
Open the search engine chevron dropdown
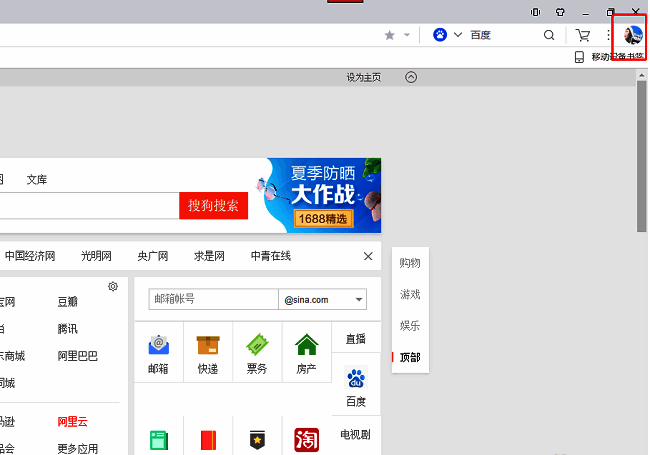point(458,35)
